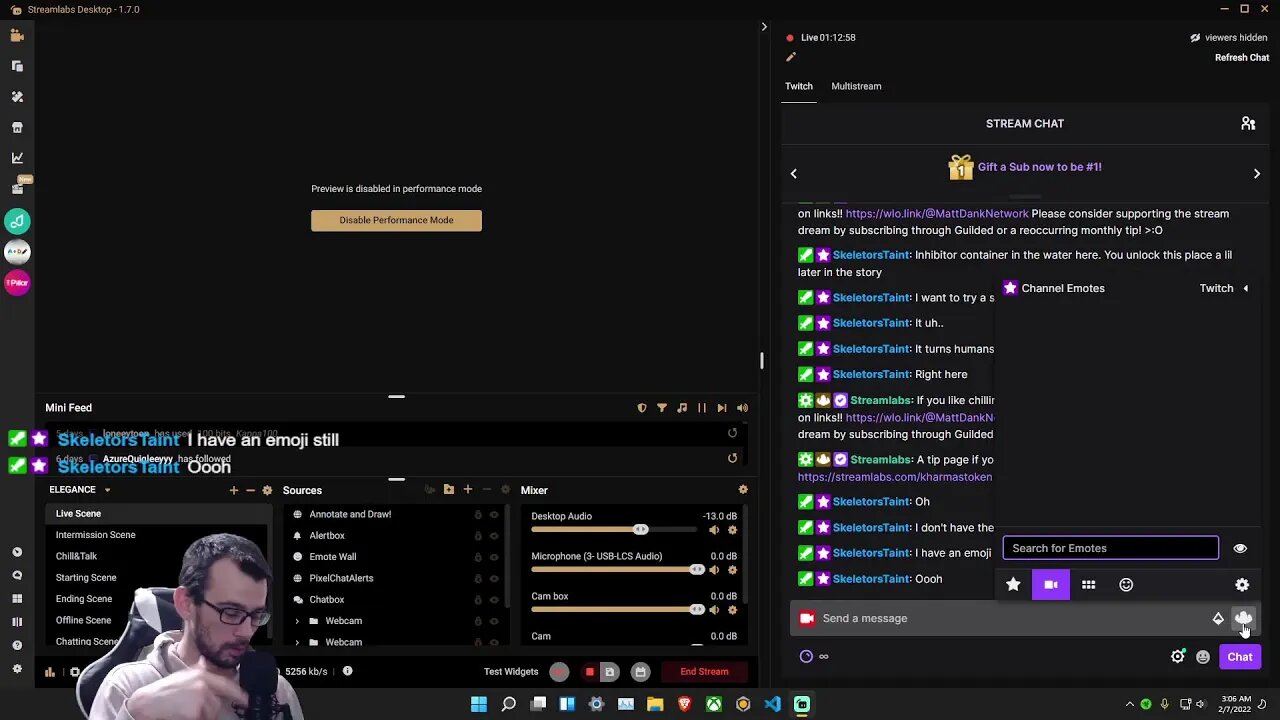The width and height of the screenshot is (1280, 720).
Task: Open Streamlabs settings gear in sidebar
Action: [17, 669]
